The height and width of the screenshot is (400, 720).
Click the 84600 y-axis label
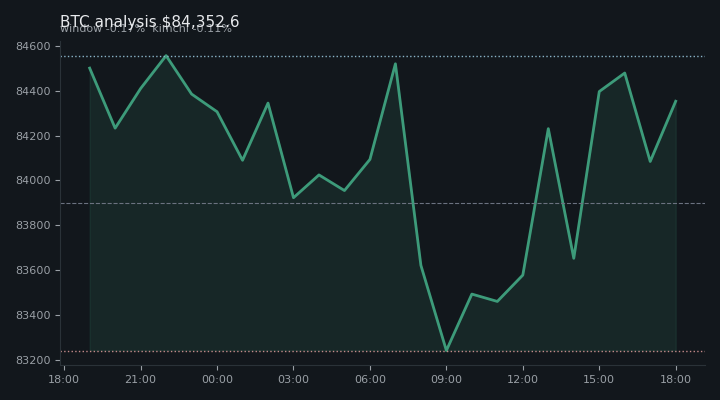click(33, 46)
